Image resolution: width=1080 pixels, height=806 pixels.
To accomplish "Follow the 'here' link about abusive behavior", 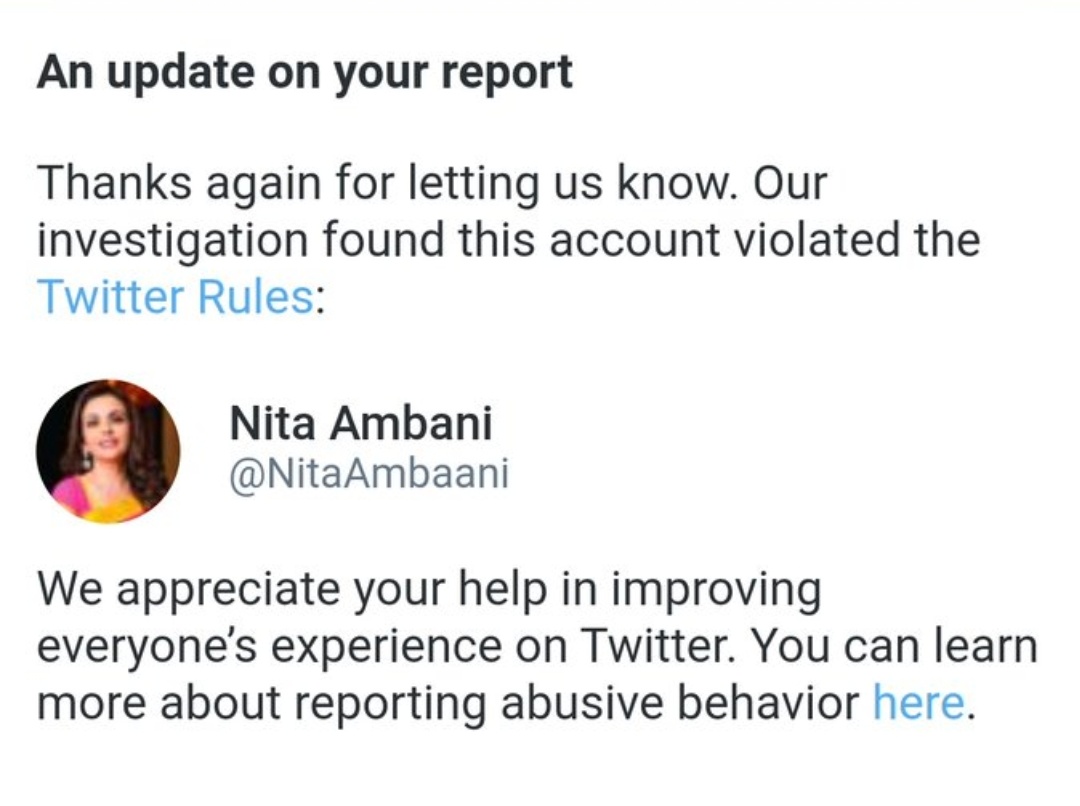I will [919, 703].
